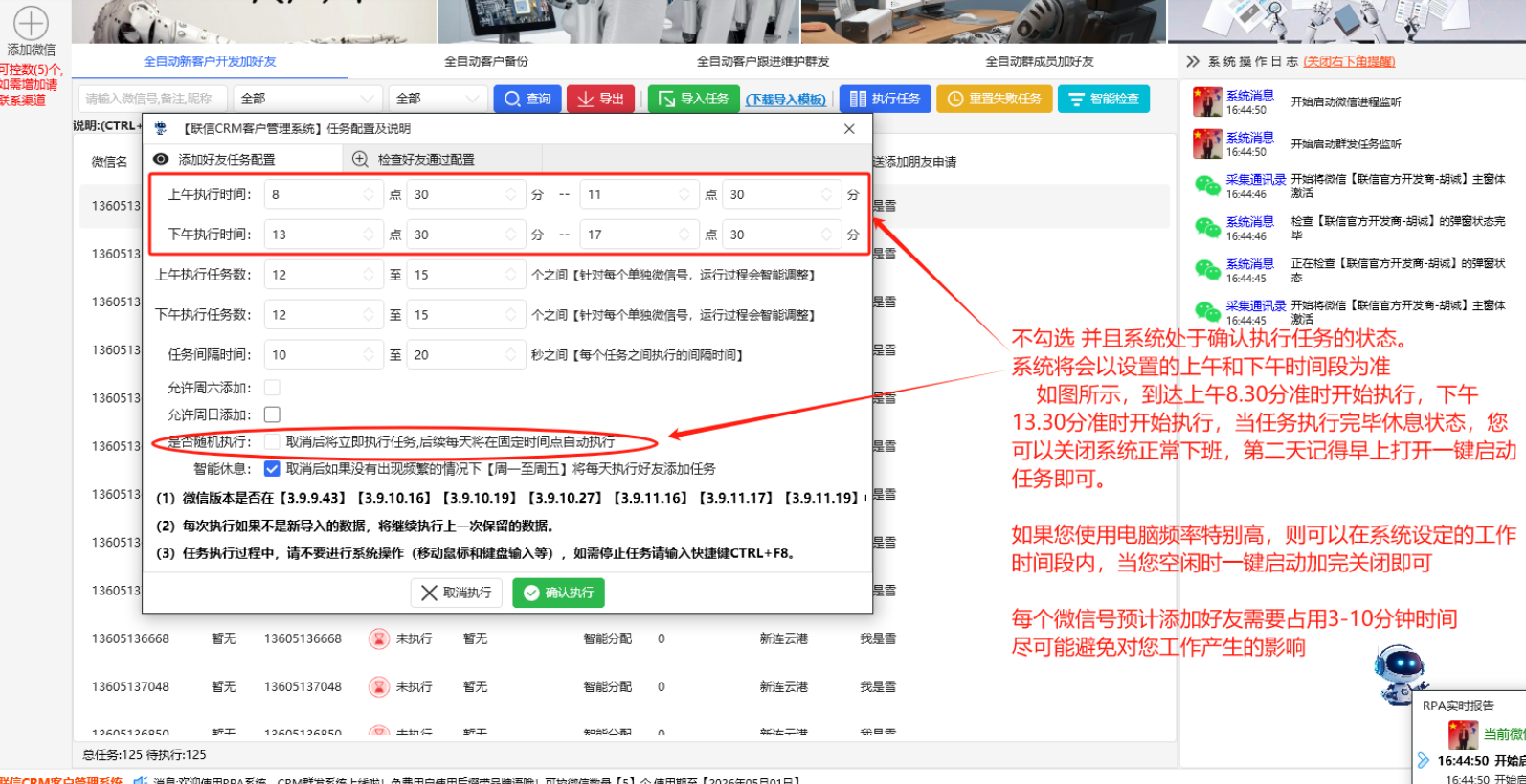Click afternoon end minute field after 17 点
The width and height of the screenshot is (1526, 784).
782,235
